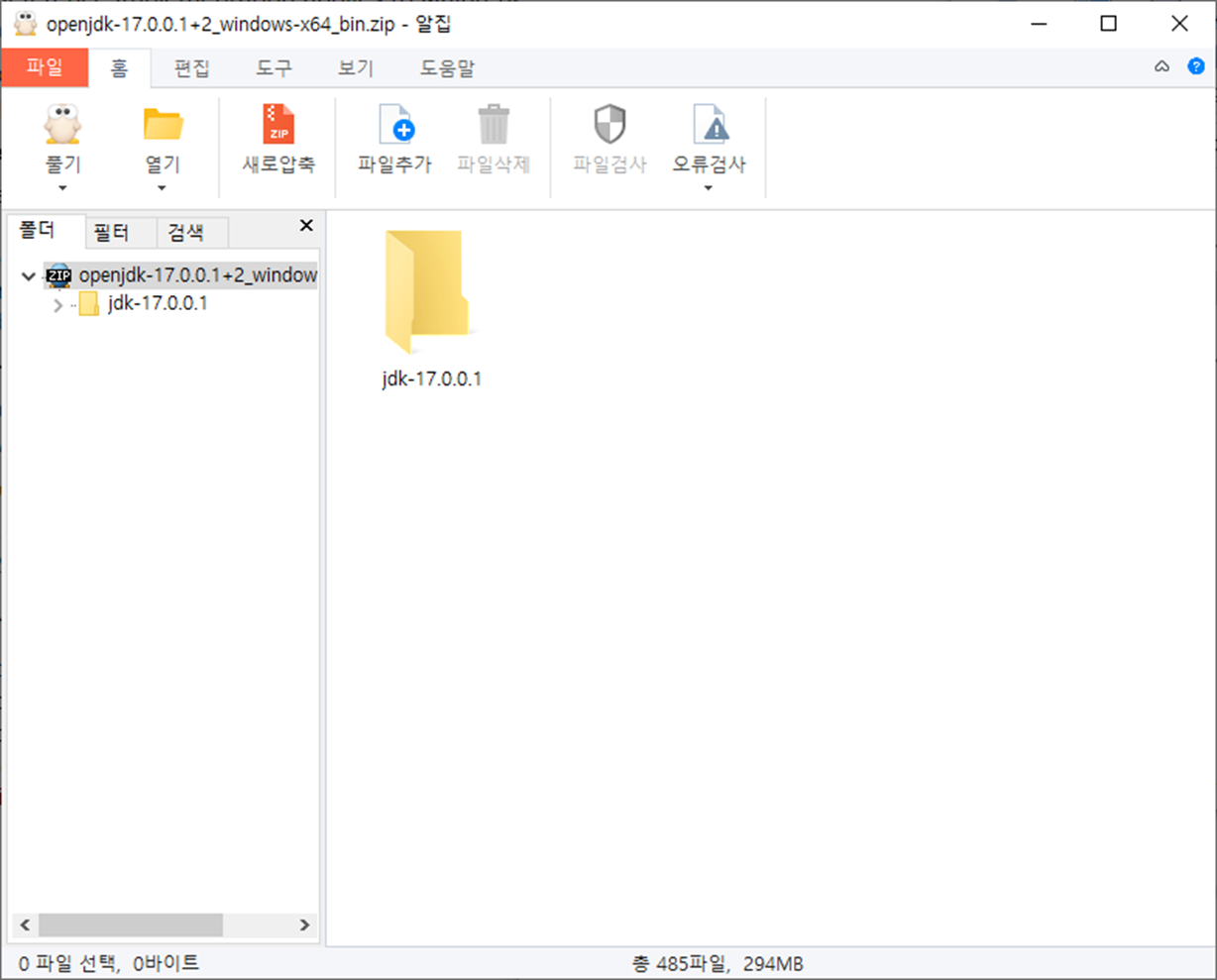
Task: Click the 풀기 (extract) penguin icon
Action: [62, 126]
